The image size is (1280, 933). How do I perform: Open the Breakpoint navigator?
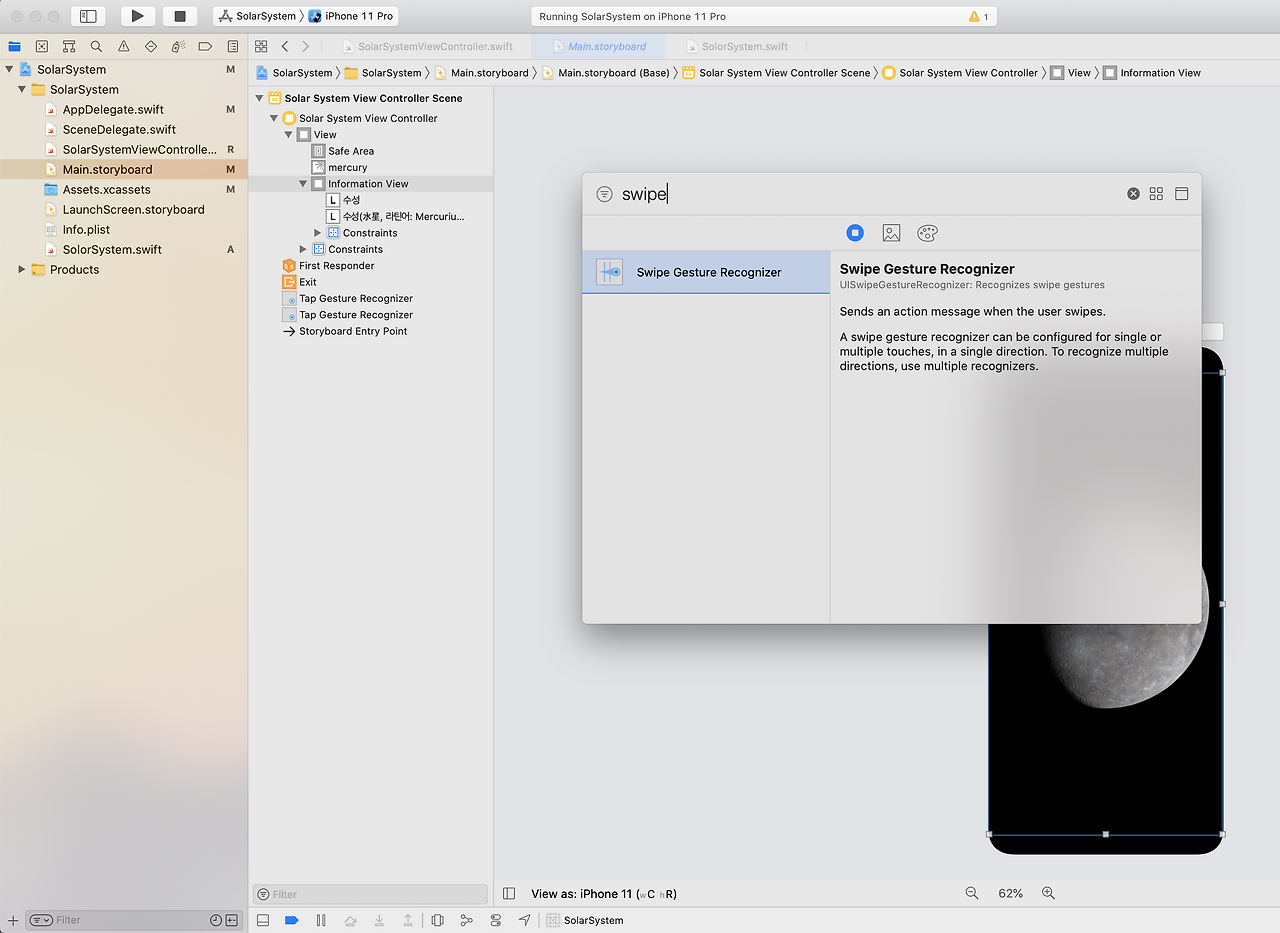[205, 46]
